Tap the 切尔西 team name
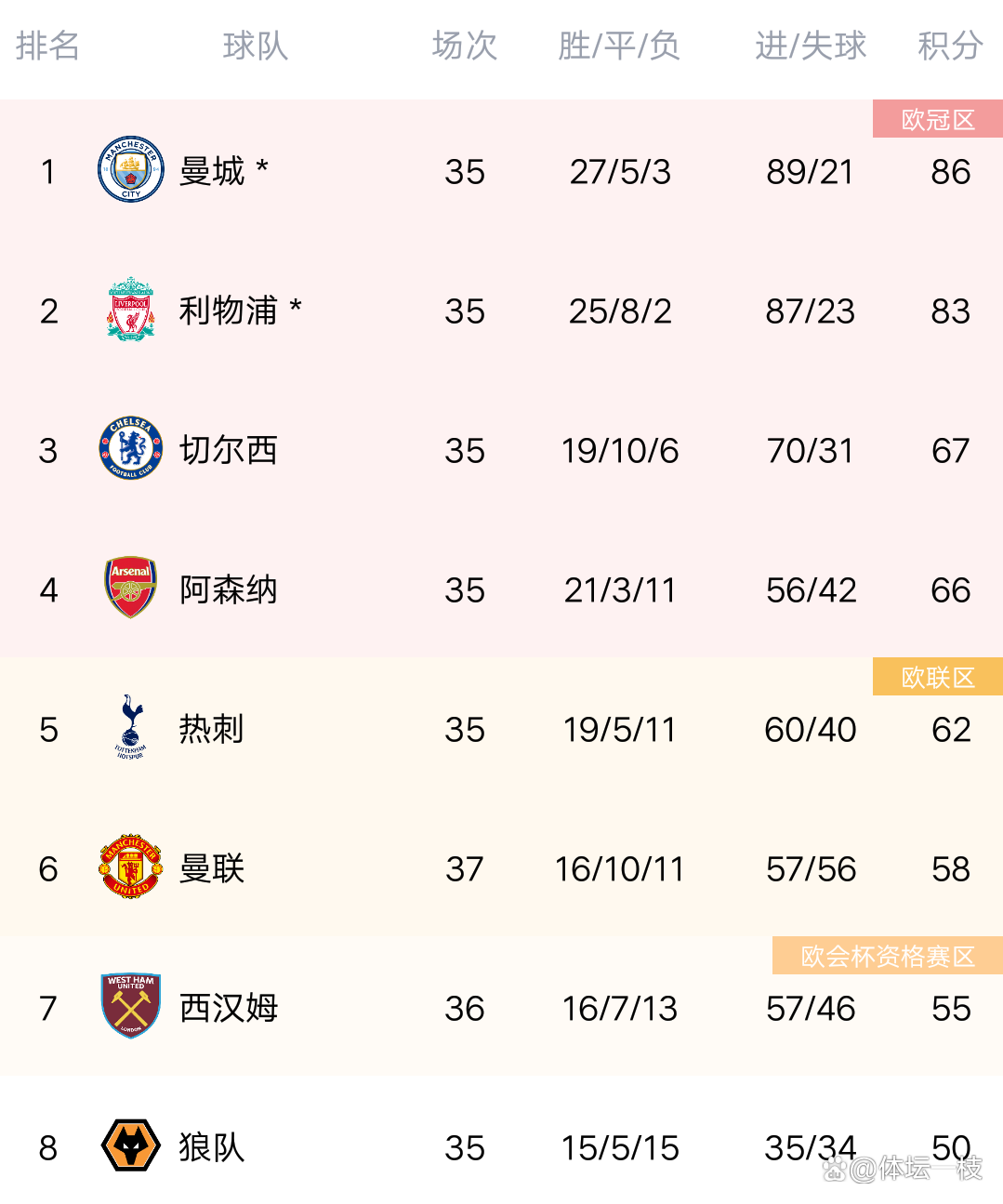 229,450
